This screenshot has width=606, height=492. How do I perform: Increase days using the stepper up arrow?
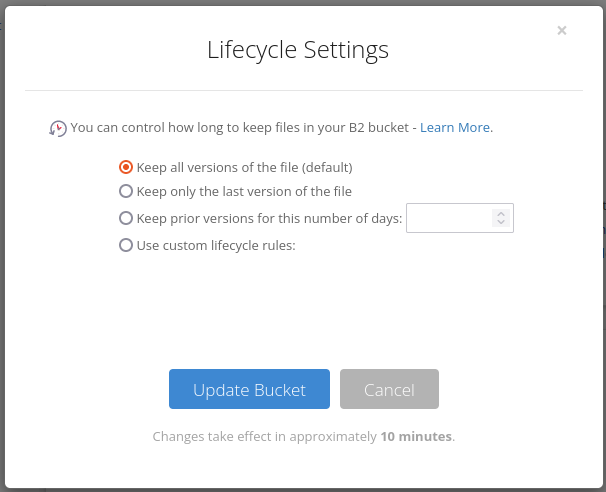[x=501, y=214]
